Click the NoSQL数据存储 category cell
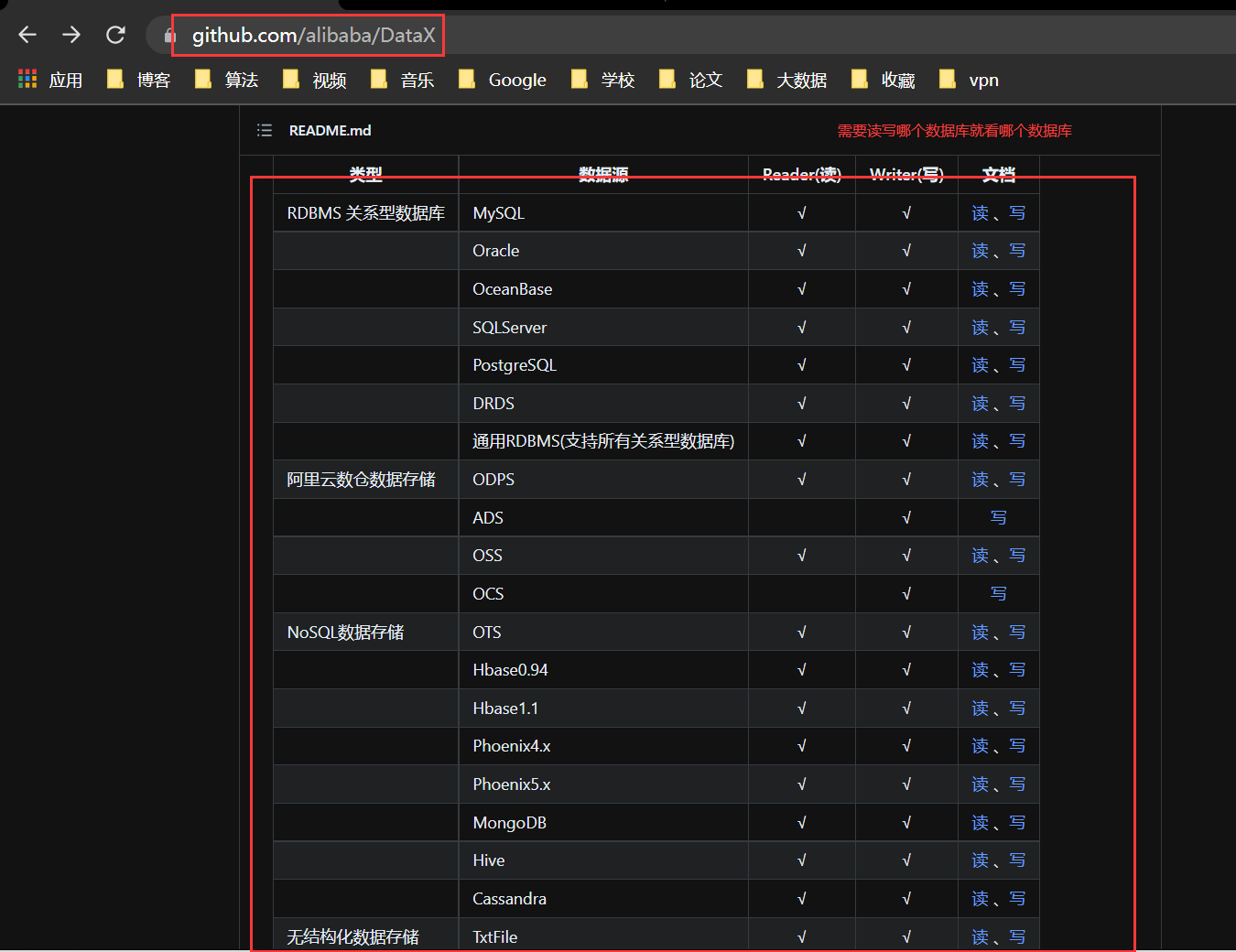 (366, 633)
